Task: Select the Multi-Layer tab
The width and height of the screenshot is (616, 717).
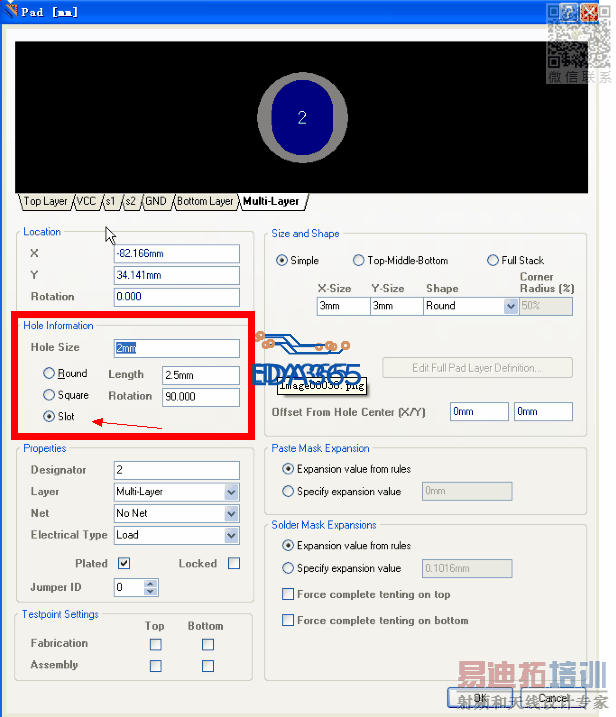Action: click(x=271, y=202)
